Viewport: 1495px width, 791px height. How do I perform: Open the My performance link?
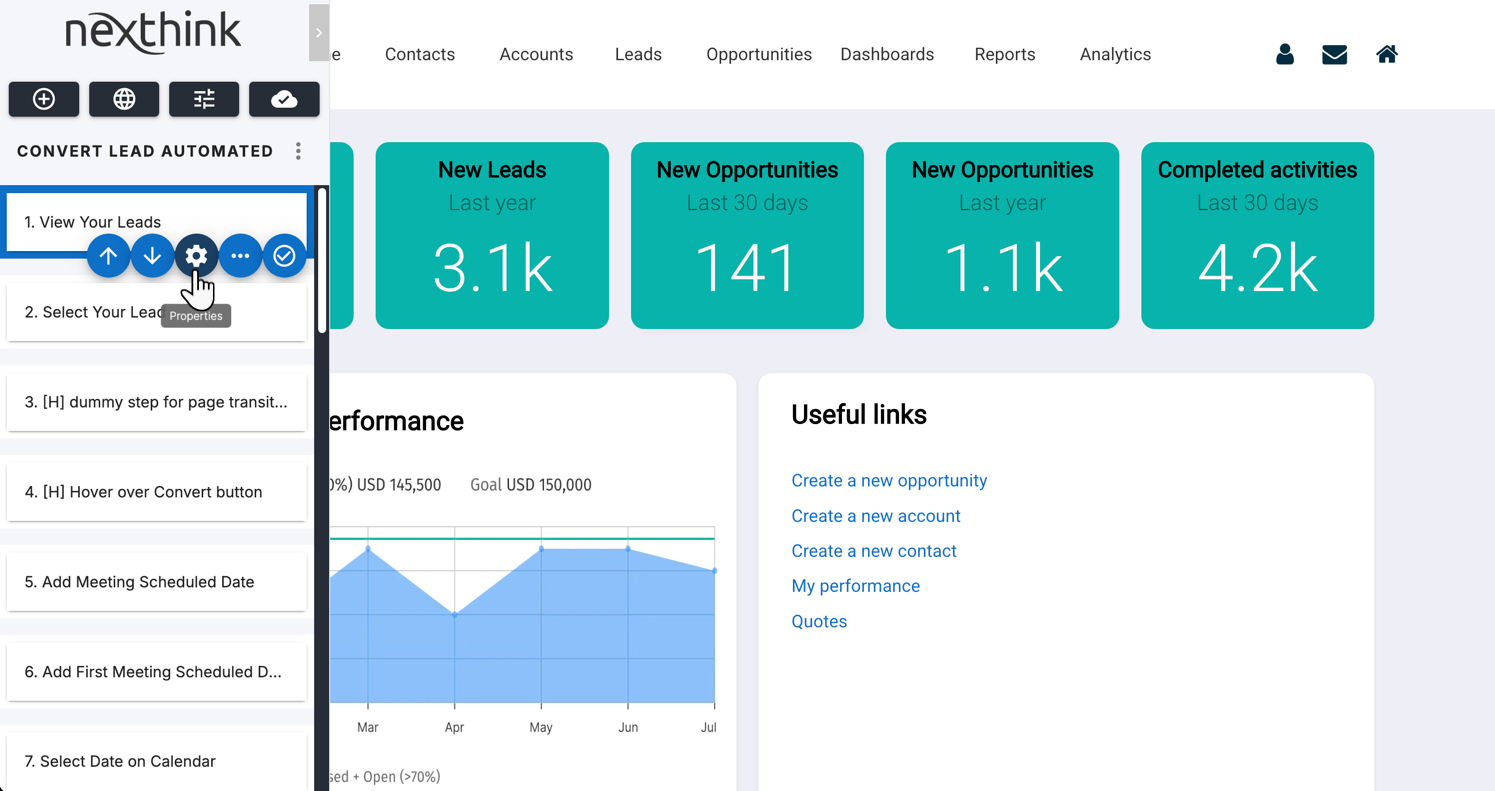pyautogui.click(x=855, y=586)
